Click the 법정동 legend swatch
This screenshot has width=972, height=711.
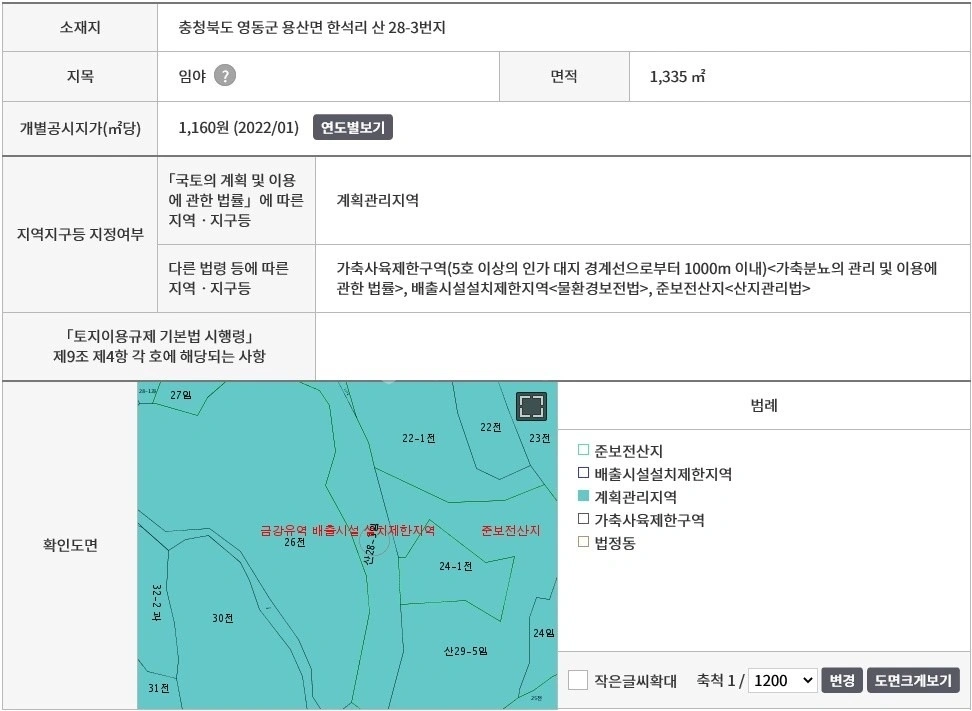coord(583,542)
